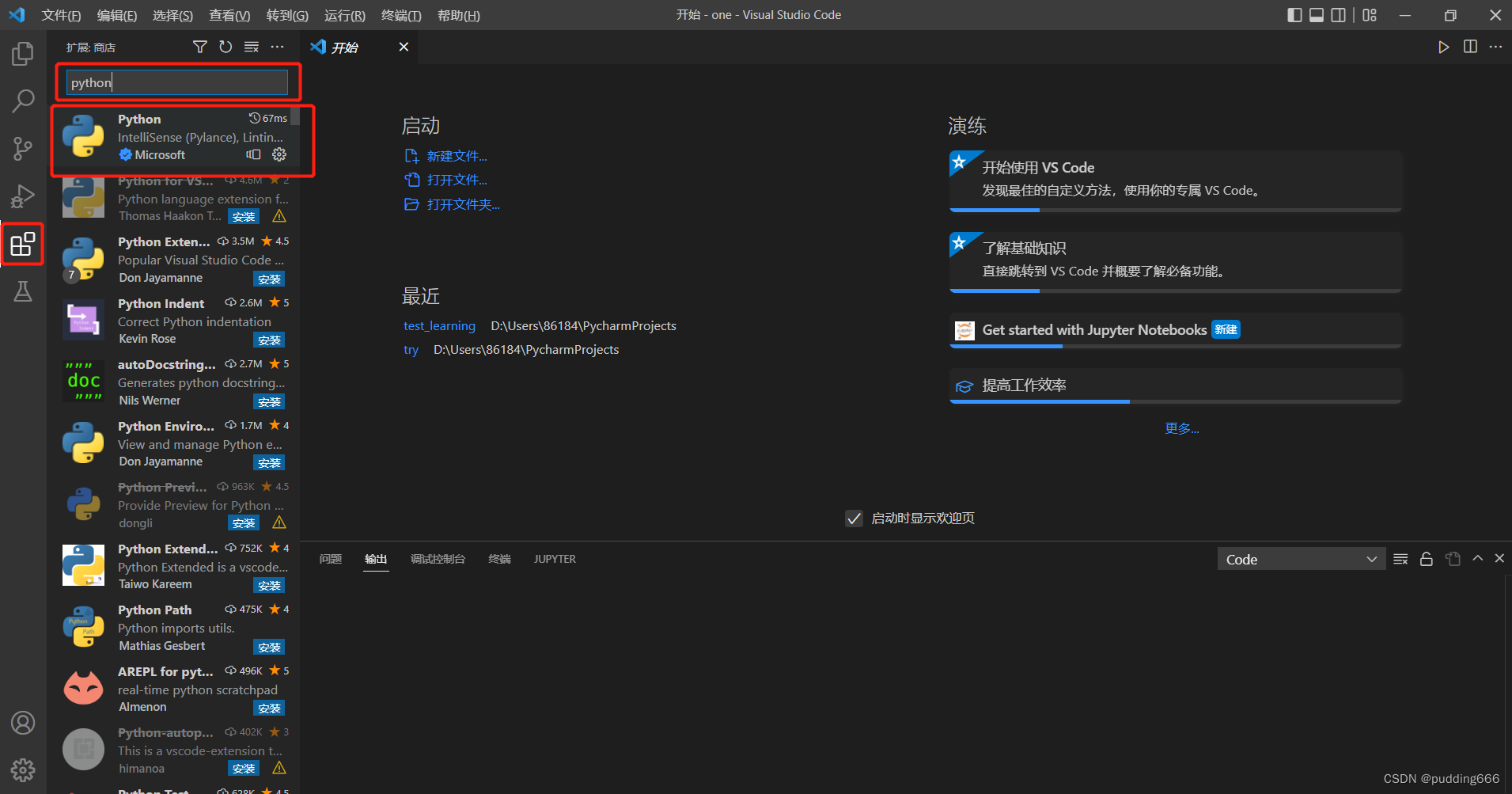This screenshot has width=1512, height=794.
Task: Open the Manage gear in activity bar
Action: pos(23,769)
